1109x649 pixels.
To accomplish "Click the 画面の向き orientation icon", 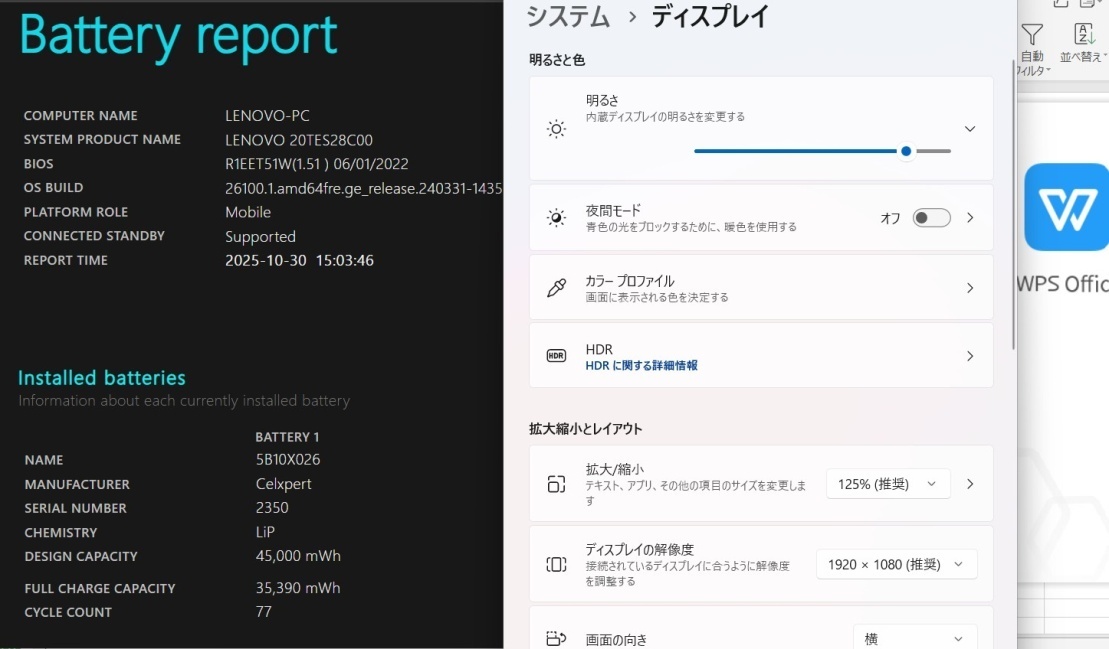I will point(557,637).
